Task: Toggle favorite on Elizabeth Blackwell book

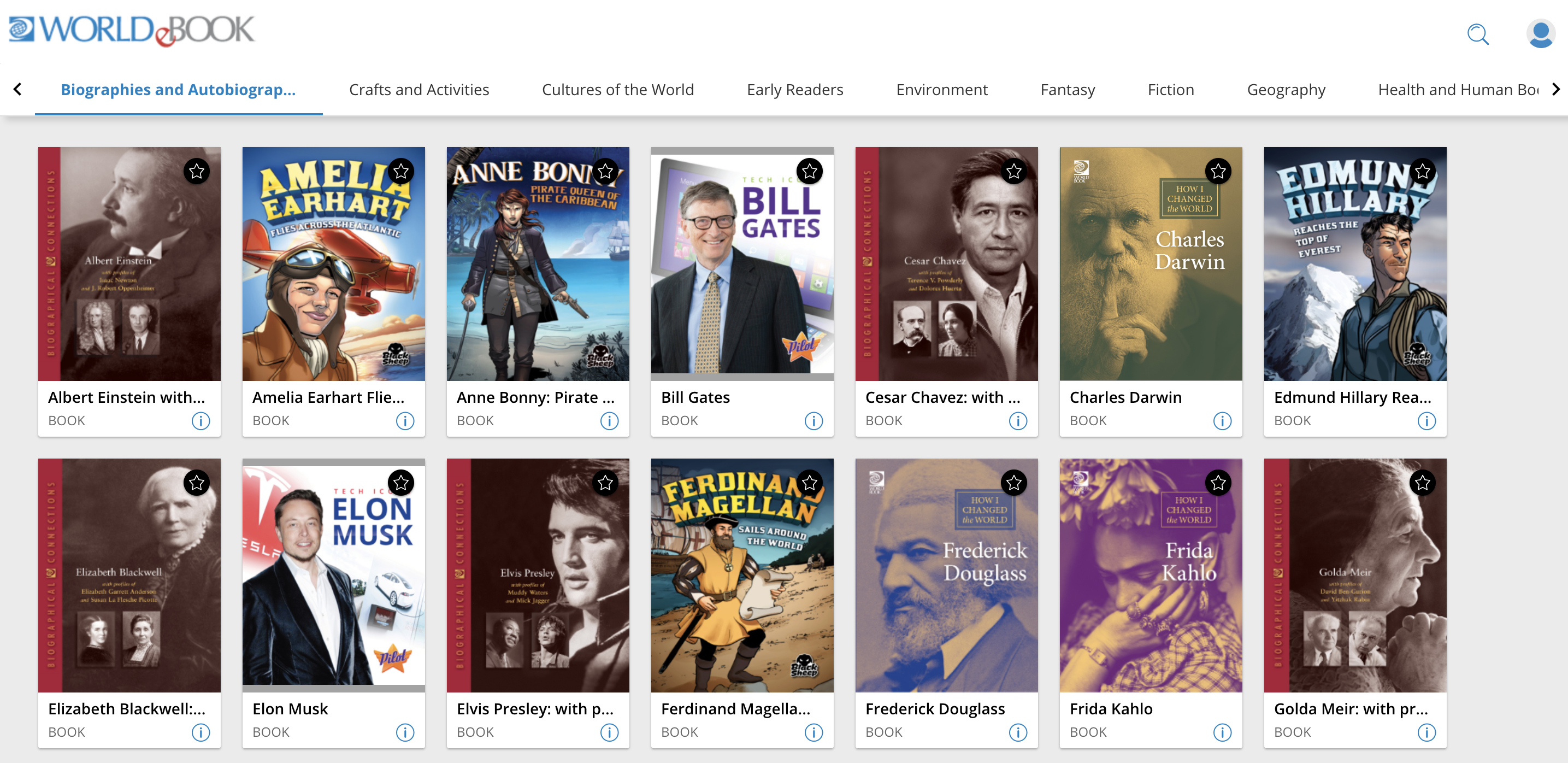Action: [x=197, y=483]
